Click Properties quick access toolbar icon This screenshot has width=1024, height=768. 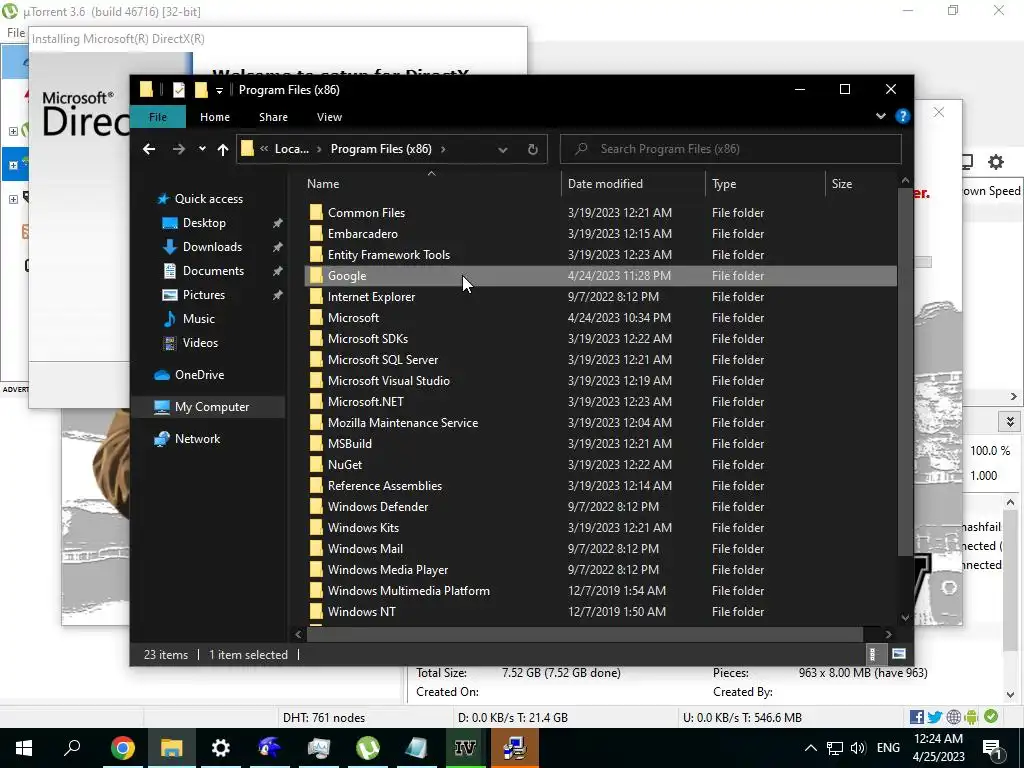[178, 90]
